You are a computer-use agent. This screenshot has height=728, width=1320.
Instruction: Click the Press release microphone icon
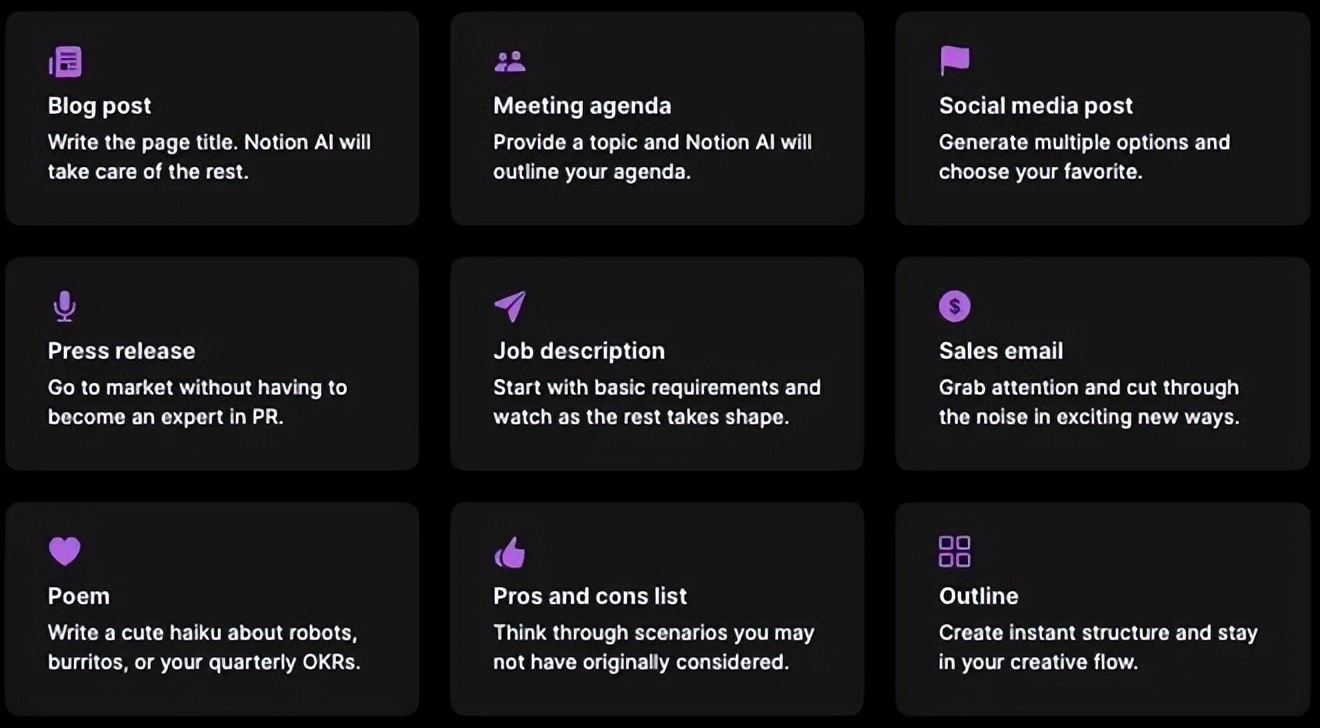coord(64,306)
